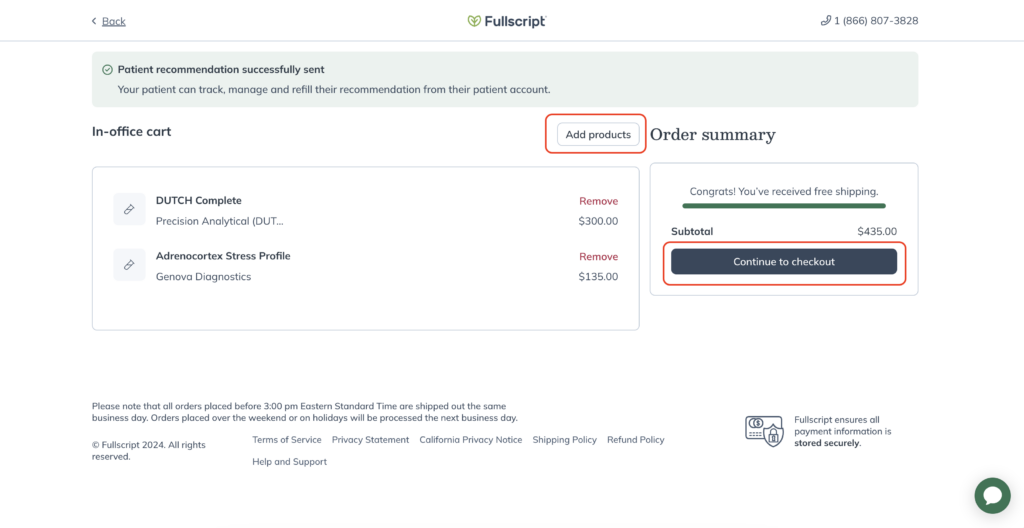1024x528 pixels.
Task: Click the Order summary heading
Action: [x=712, y=135]
